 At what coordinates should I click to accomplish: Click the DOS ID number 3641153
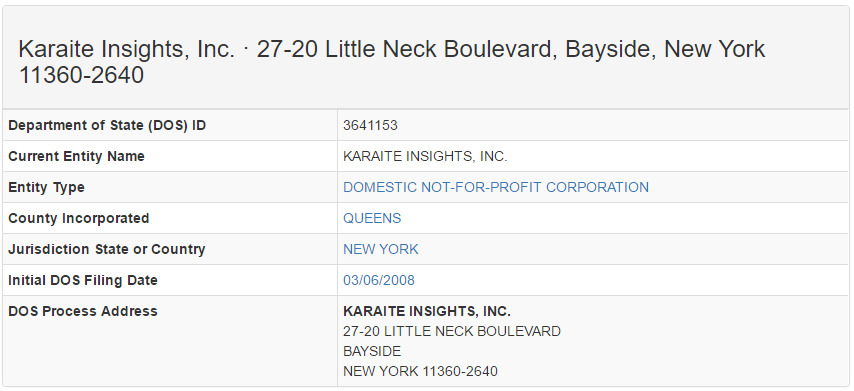(x=370, y=125)
